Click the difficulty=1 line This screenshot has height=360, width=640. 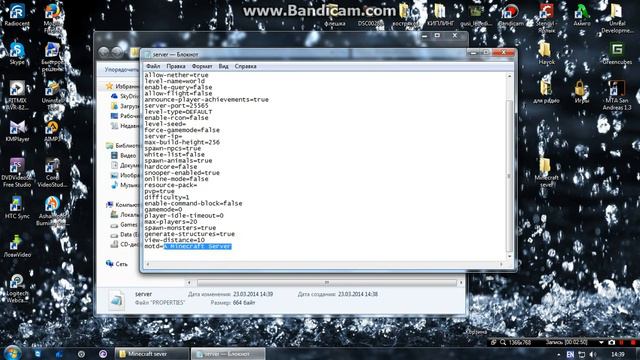point(167,197)
